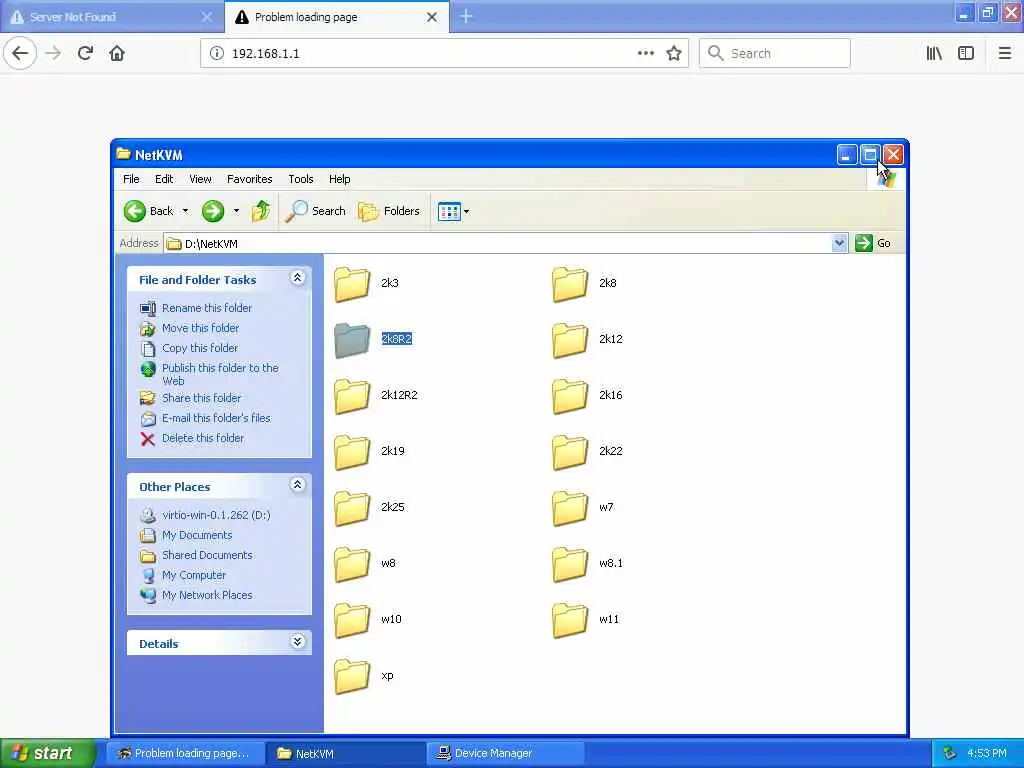Open a new browser tab
Viewport: 1024px width, 768px height.
pyautogui.click(x=466, y=16)
